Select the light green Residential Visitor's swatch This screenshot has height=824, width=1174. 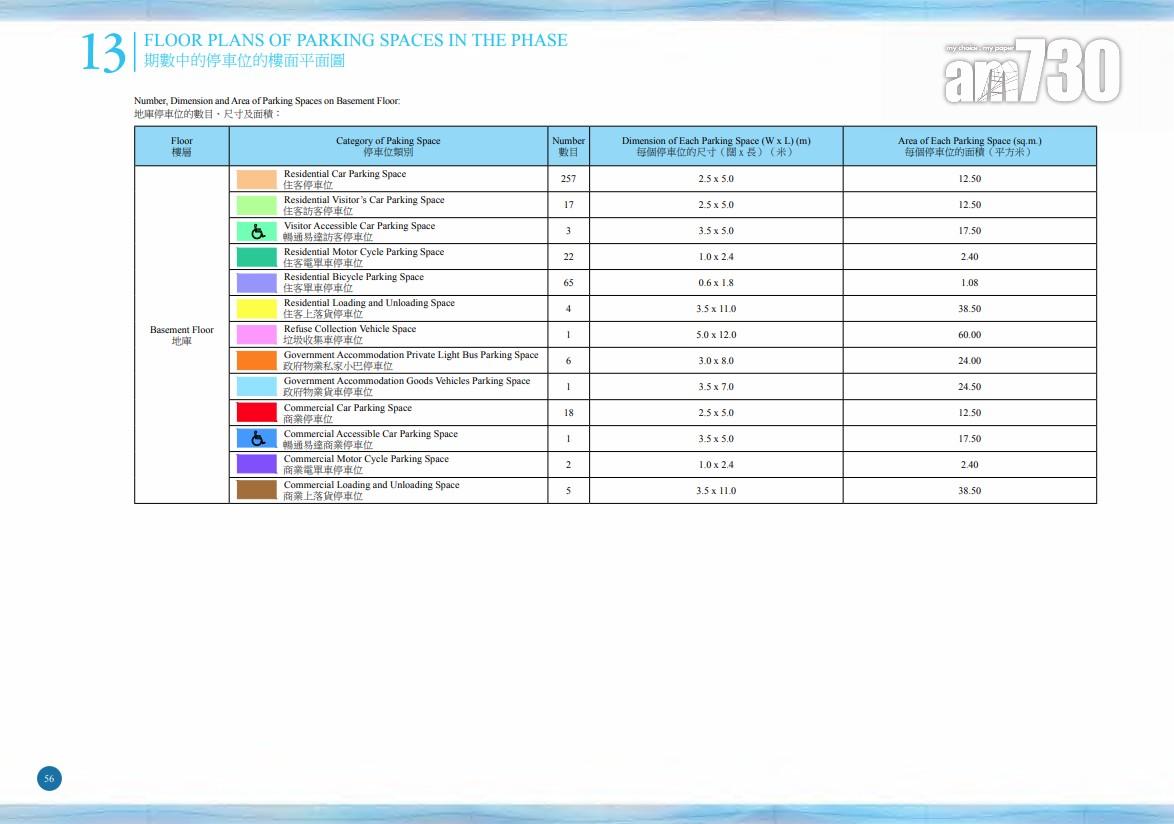(x=256, y=205)
